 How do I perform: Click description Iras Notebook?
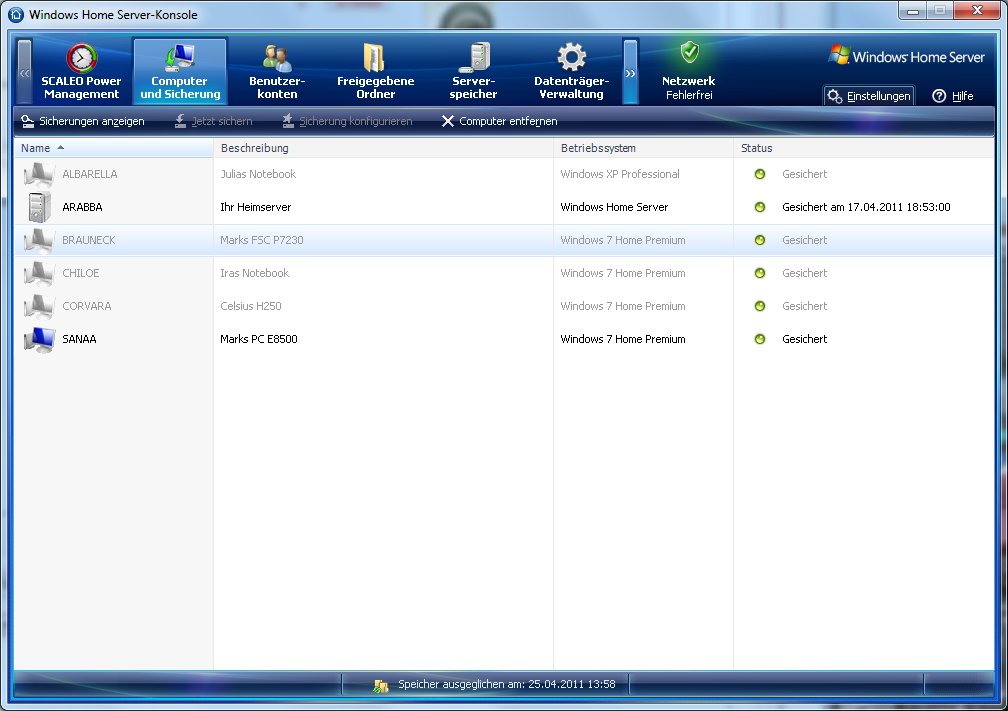(255, 273)
